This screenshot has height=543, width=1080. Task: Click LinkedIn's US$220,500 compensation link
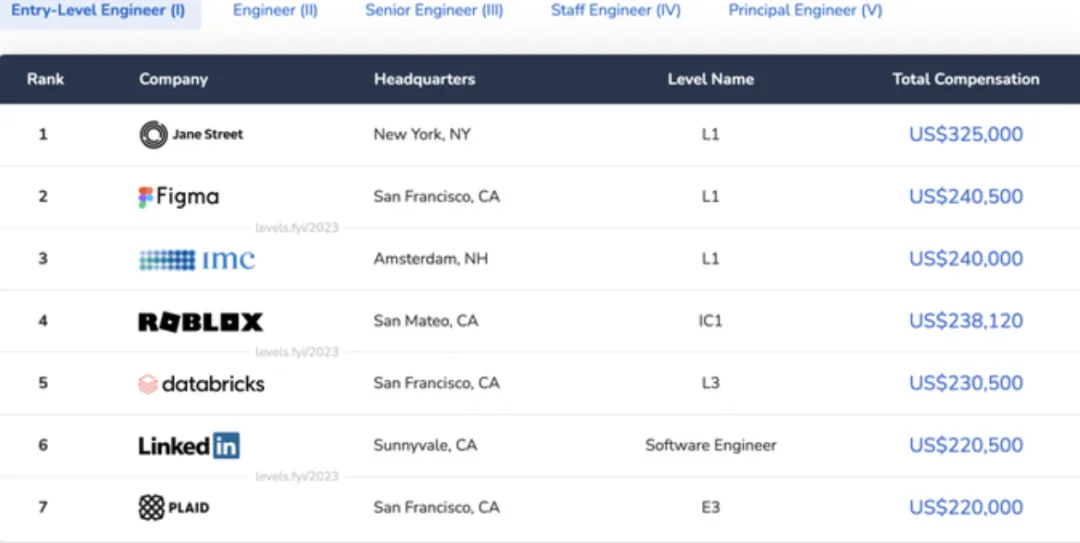click(966, 446)
